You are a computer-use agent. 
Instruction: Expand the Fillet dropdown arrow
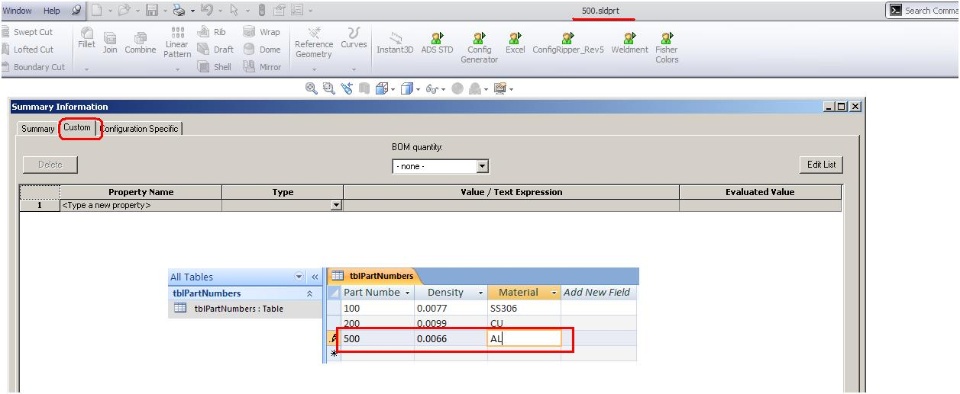tap(87, 69)
